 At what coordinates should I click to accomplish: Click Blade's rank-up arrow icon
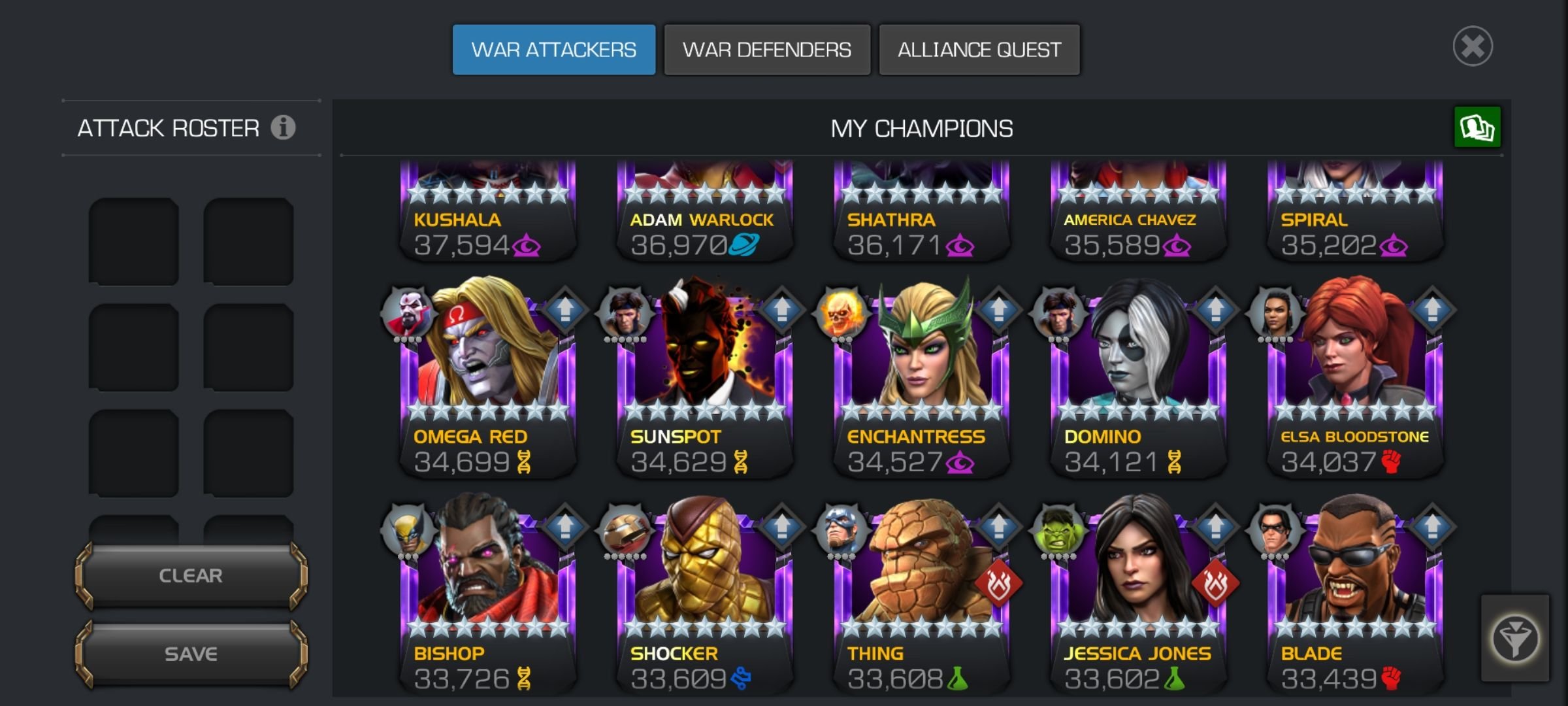[x=1432, y=526]
